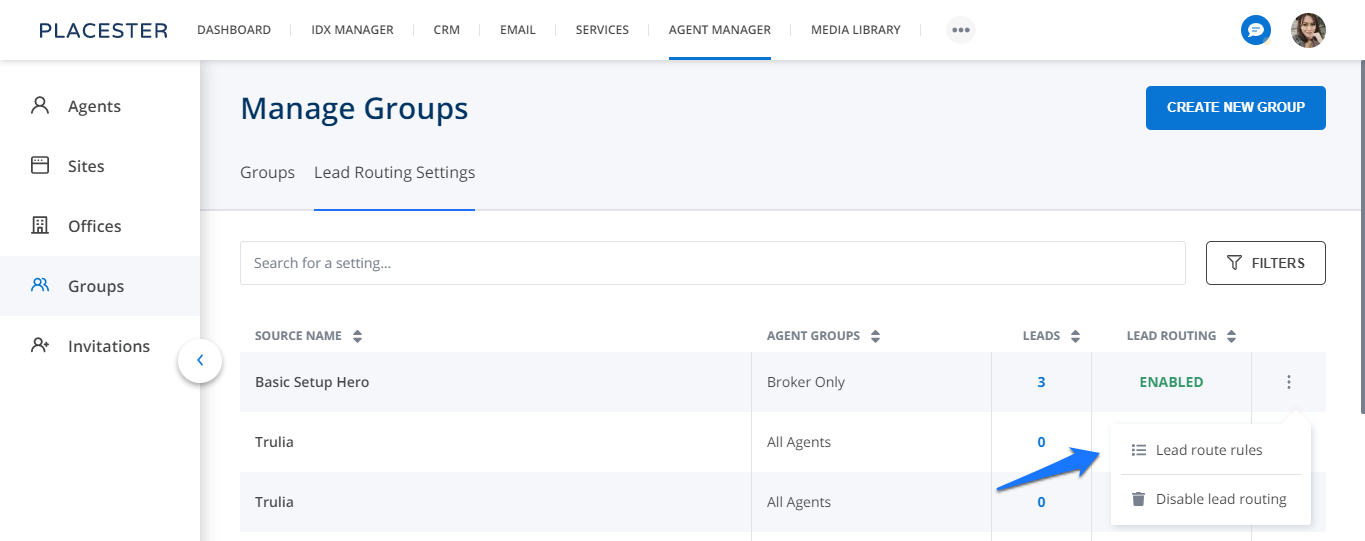Click the user profile avatar

(x=1308, y=30)
